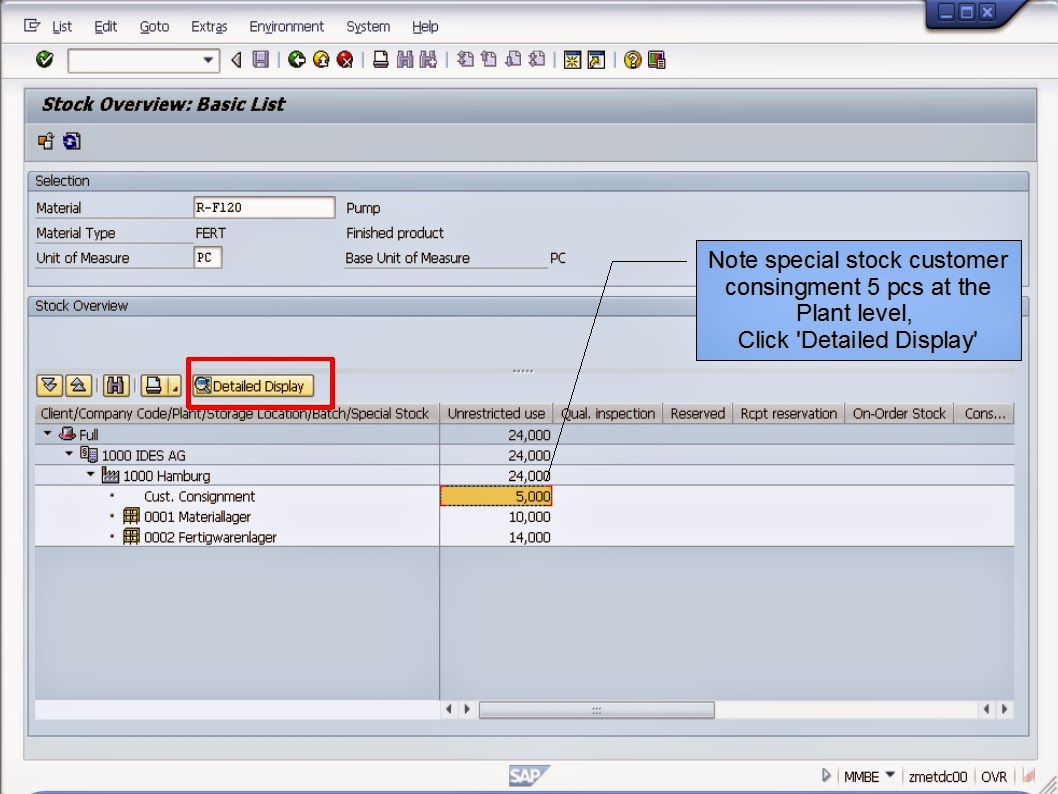
Task: Click the green Enter checkmark icon
Action: tap(45, 59)
